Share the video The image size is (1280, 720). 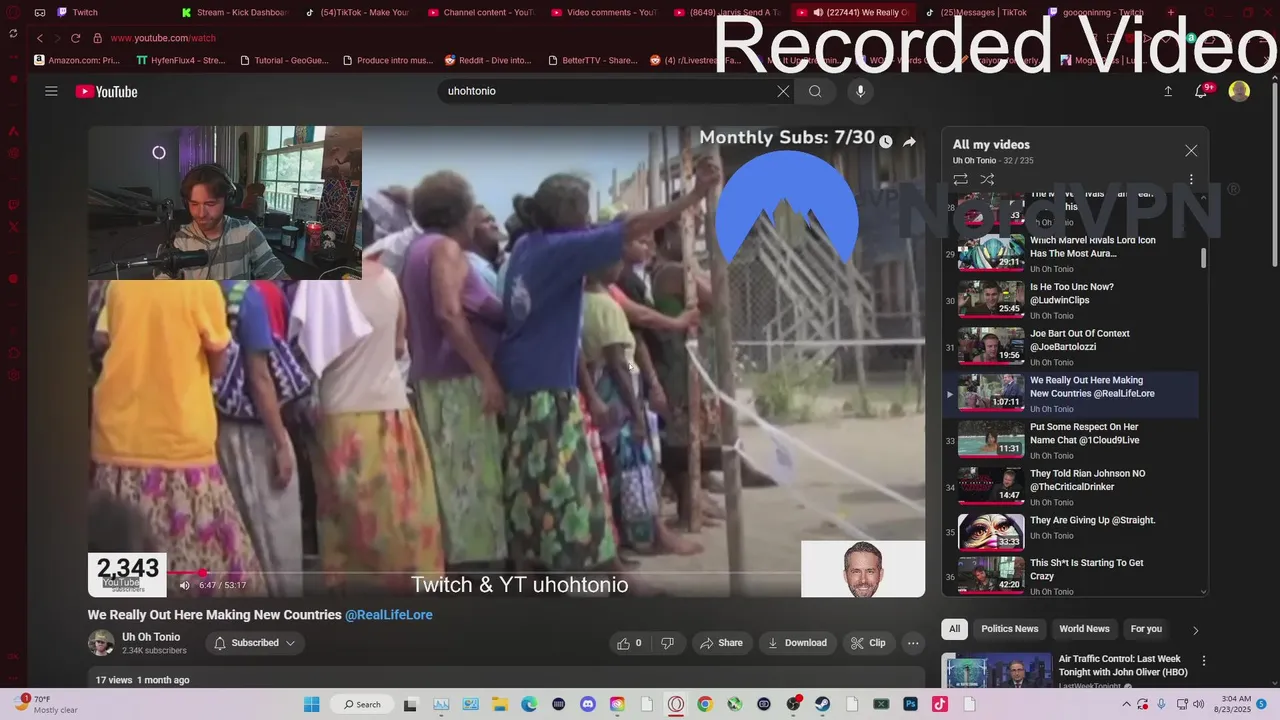[721, 643]
